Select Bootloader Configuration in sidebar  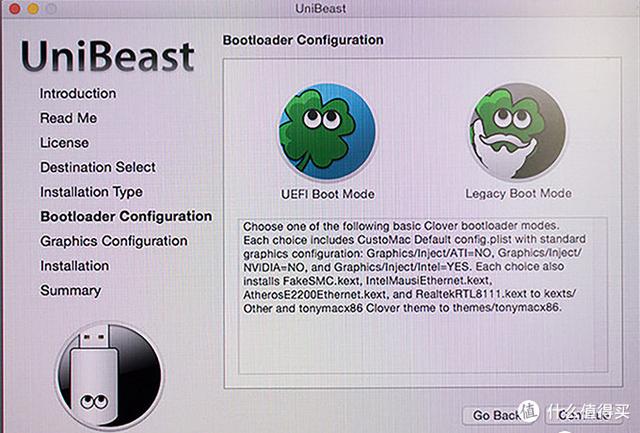tap(126, 216)
